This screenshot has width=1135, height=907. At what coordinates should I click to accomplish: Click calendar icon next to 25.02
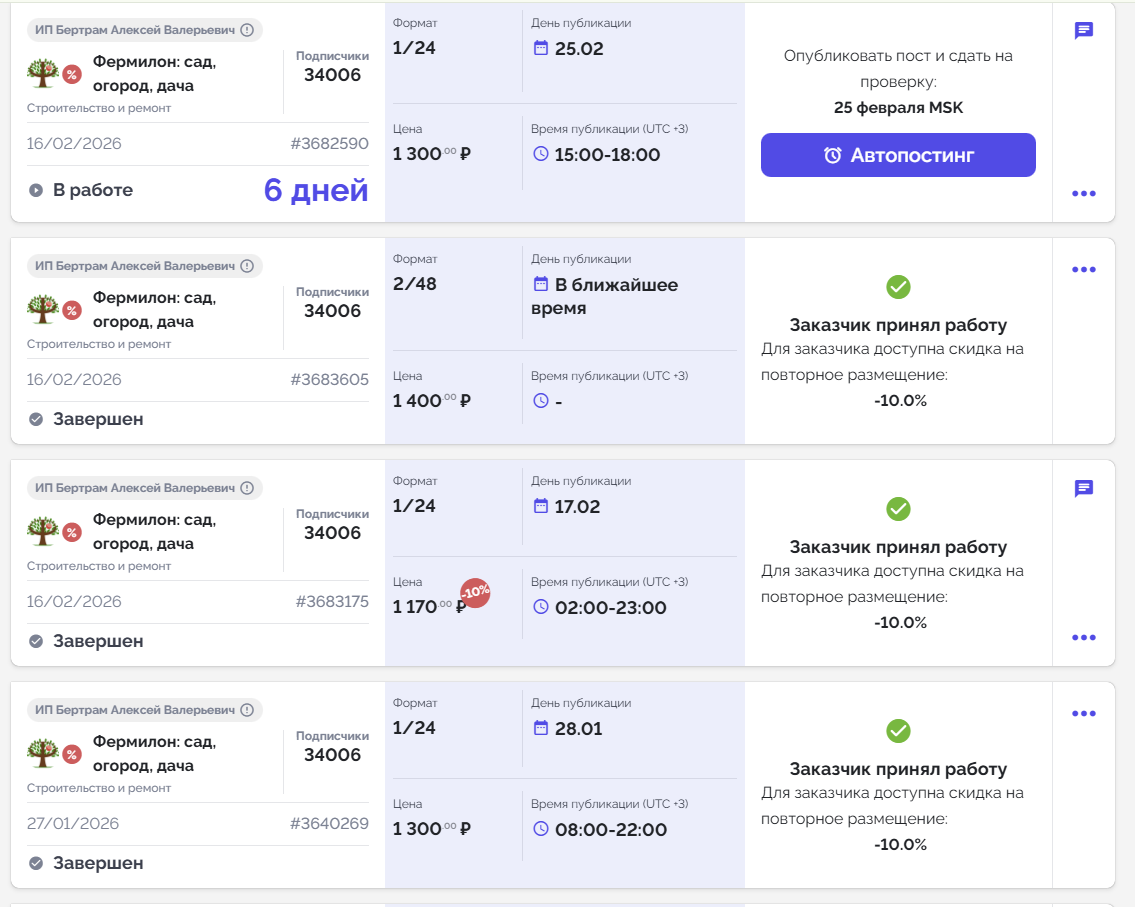tap(541, 48)
